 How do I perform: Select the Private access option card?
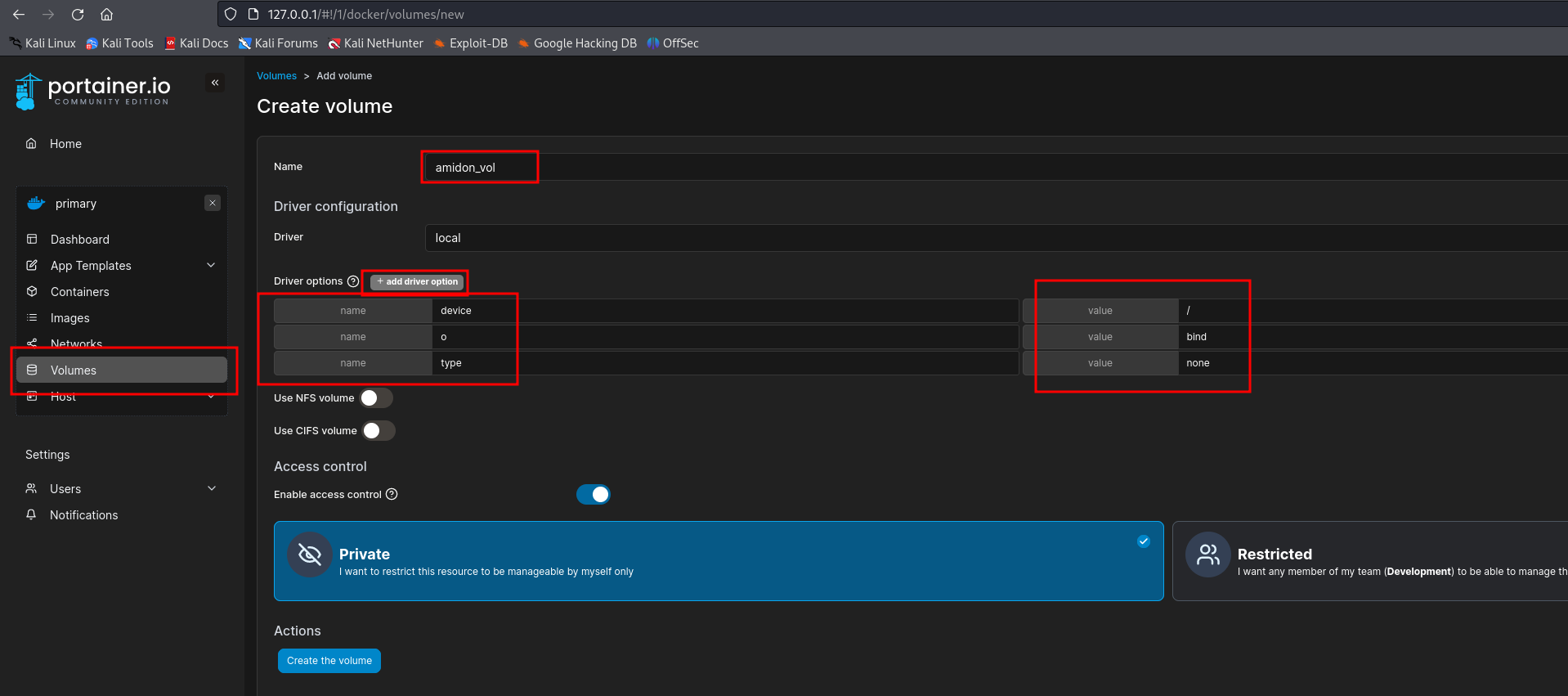click(719, 561)
